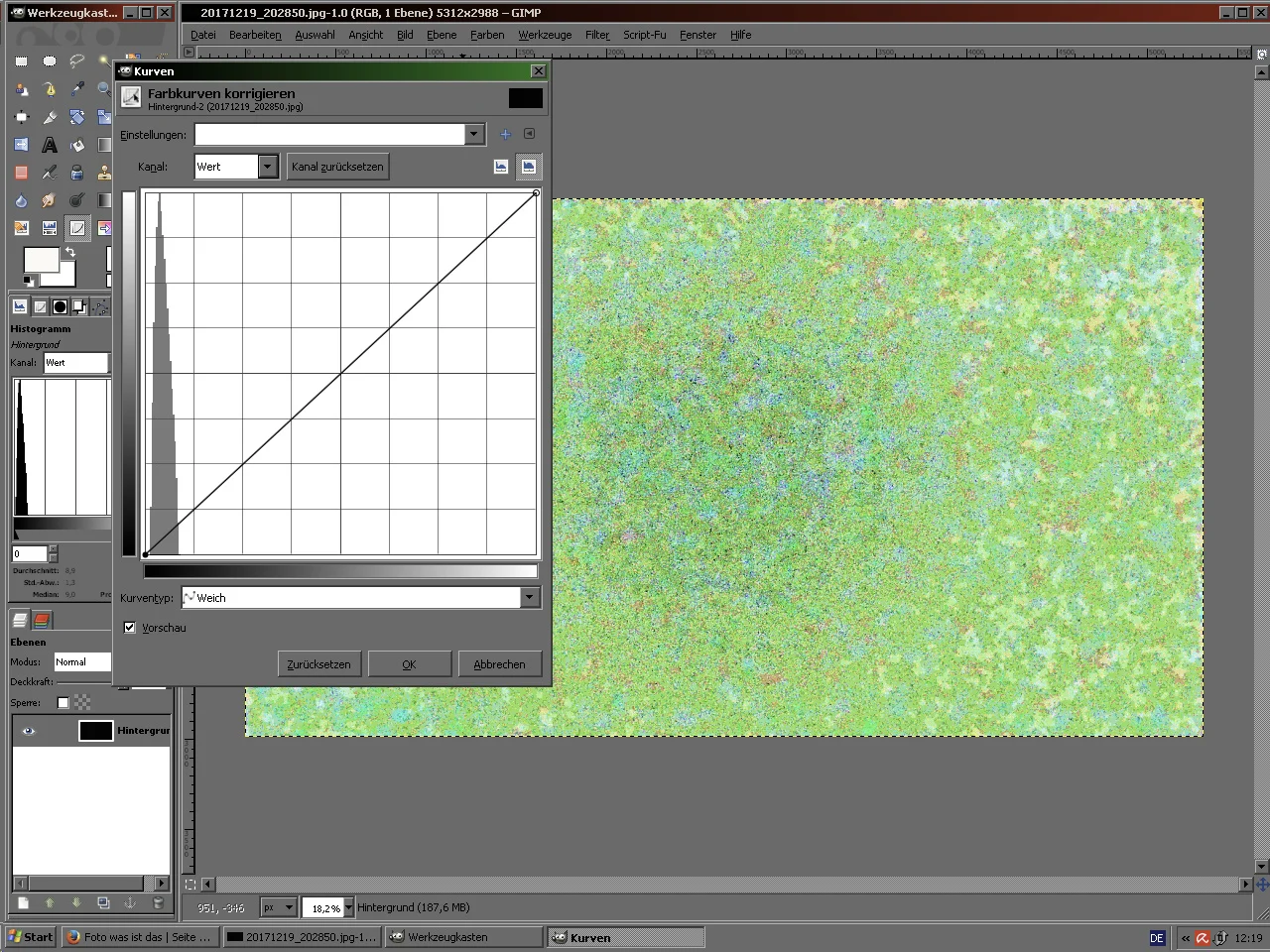The width and height of the screenshot is (1270, 952).
Task: Open the Bearbeiten menu
Action: click(255, 35)
